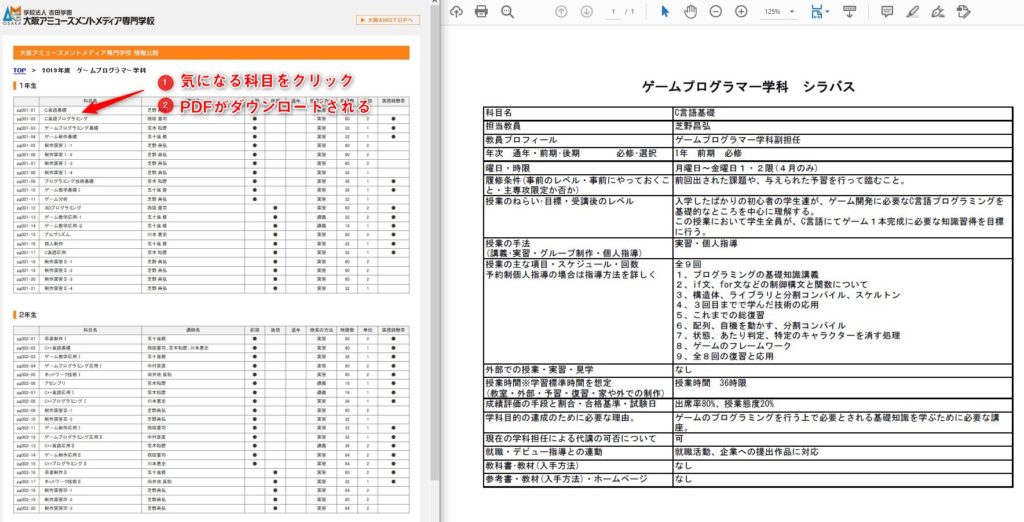Viewport: 1024px width, 522px height.
Task: Click the rightmost share/stamp toolbar icon
Action: [963, 11]
